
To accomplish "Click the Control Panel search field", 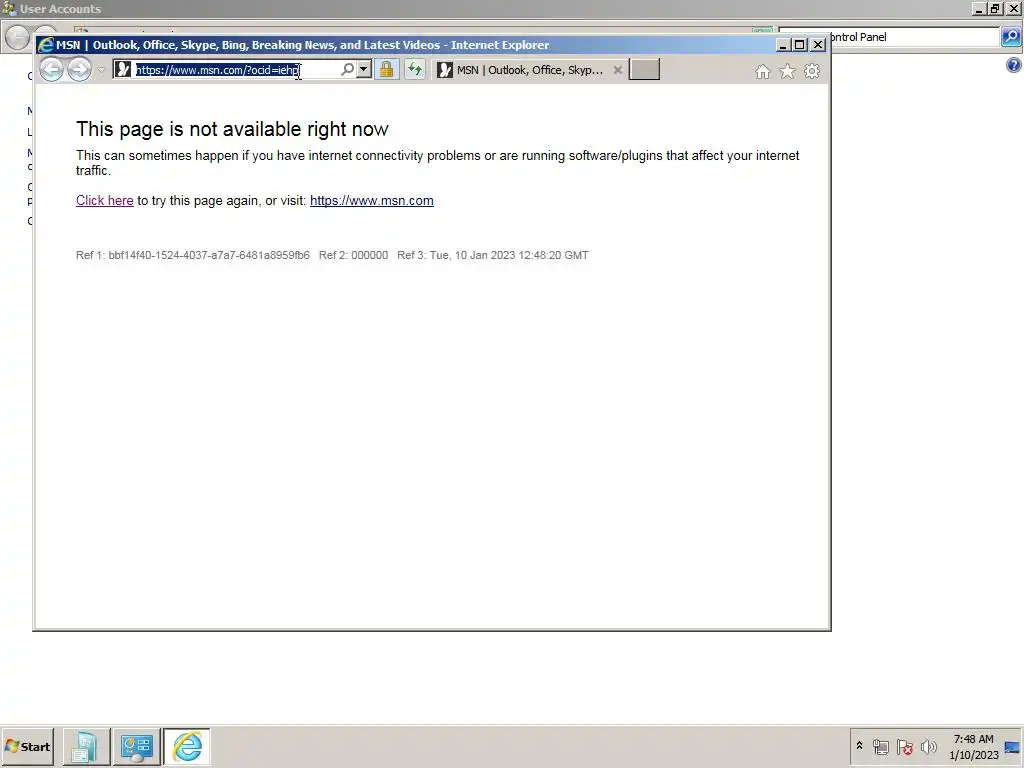I will pos(914,37).
